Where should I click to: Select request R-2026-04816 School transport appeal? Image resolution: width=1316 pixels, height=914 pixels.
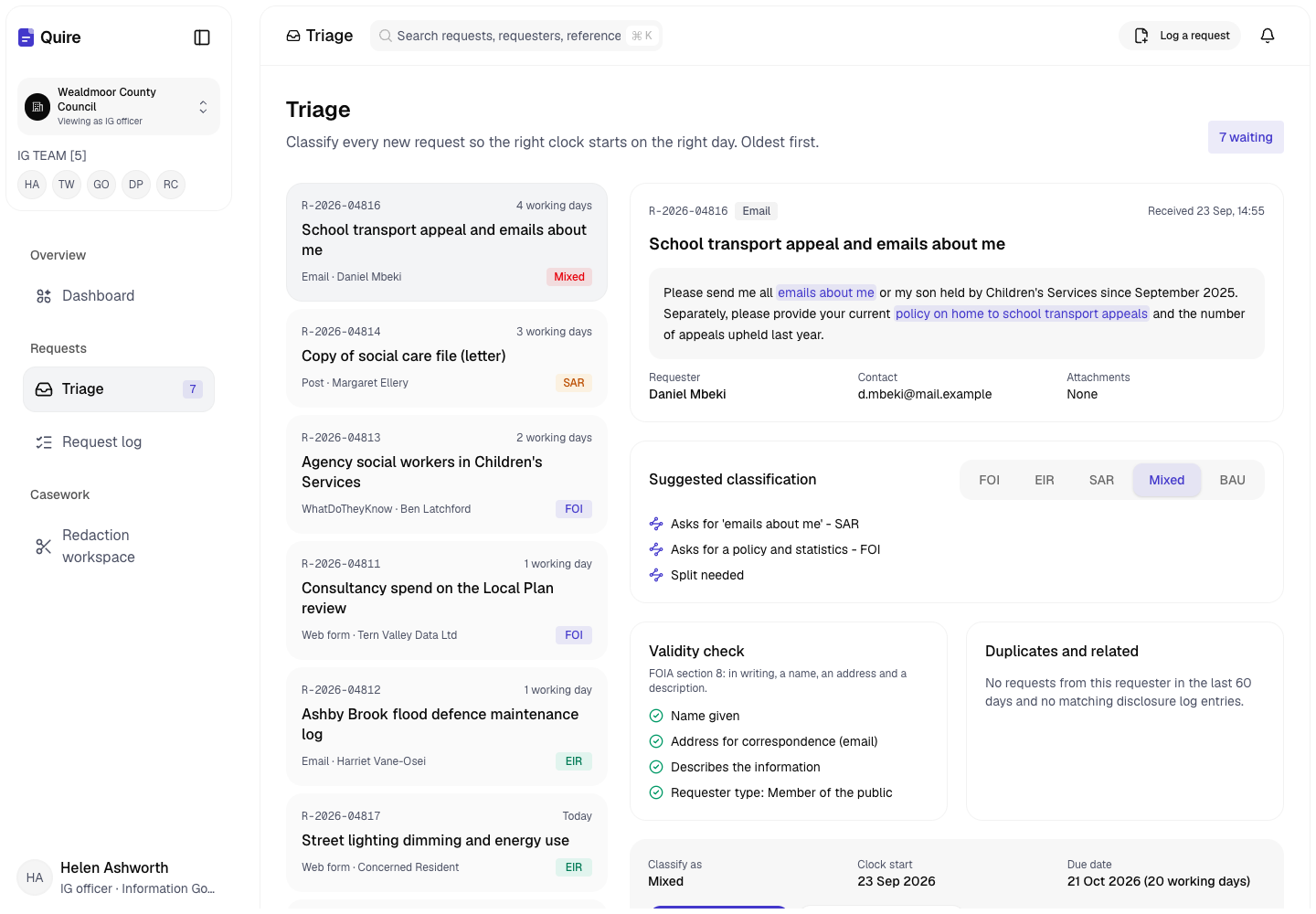click(x=447, y=242)
